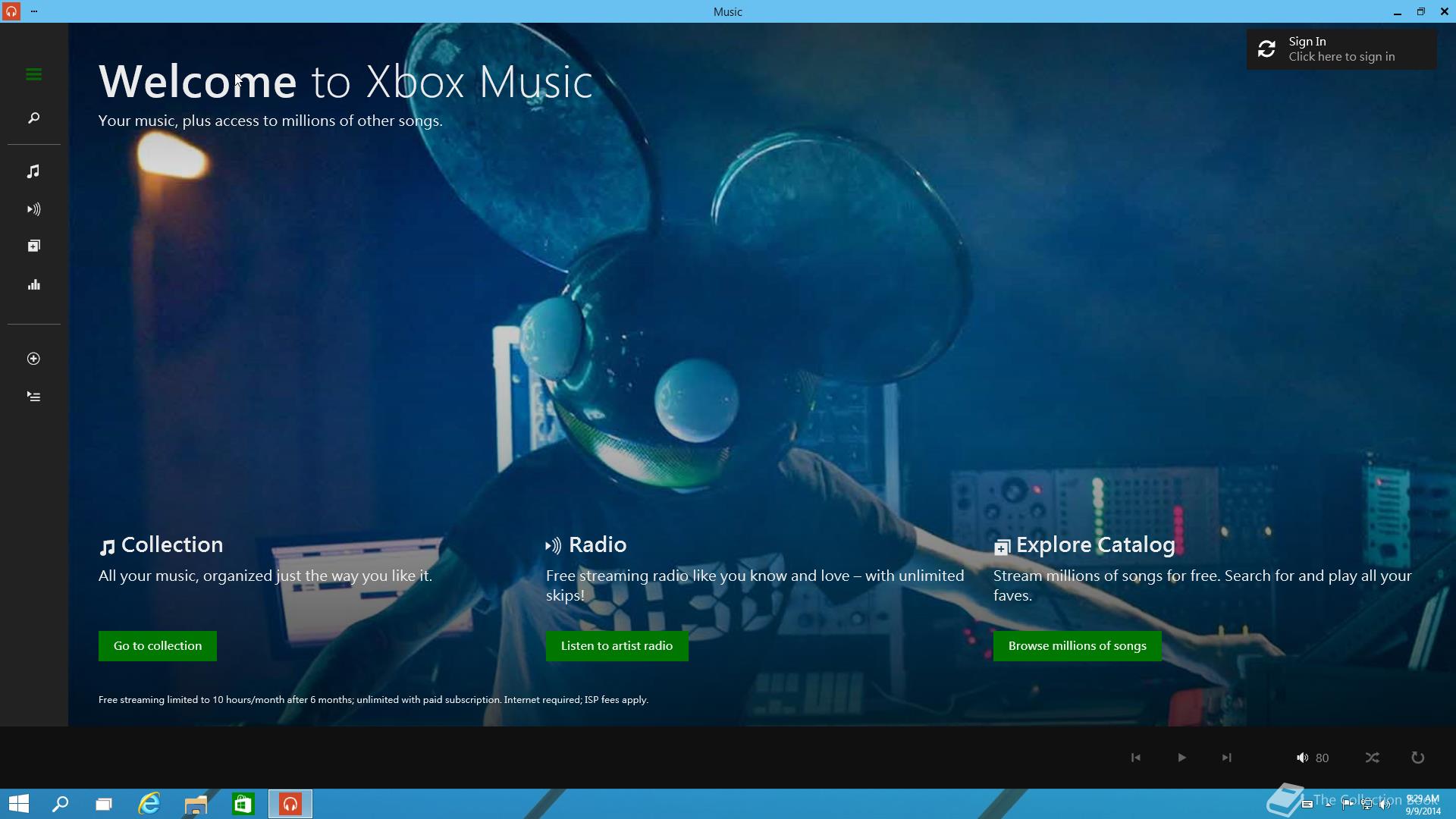
Task: Open File Explorer from taskbar
Action: coord(196,804)
